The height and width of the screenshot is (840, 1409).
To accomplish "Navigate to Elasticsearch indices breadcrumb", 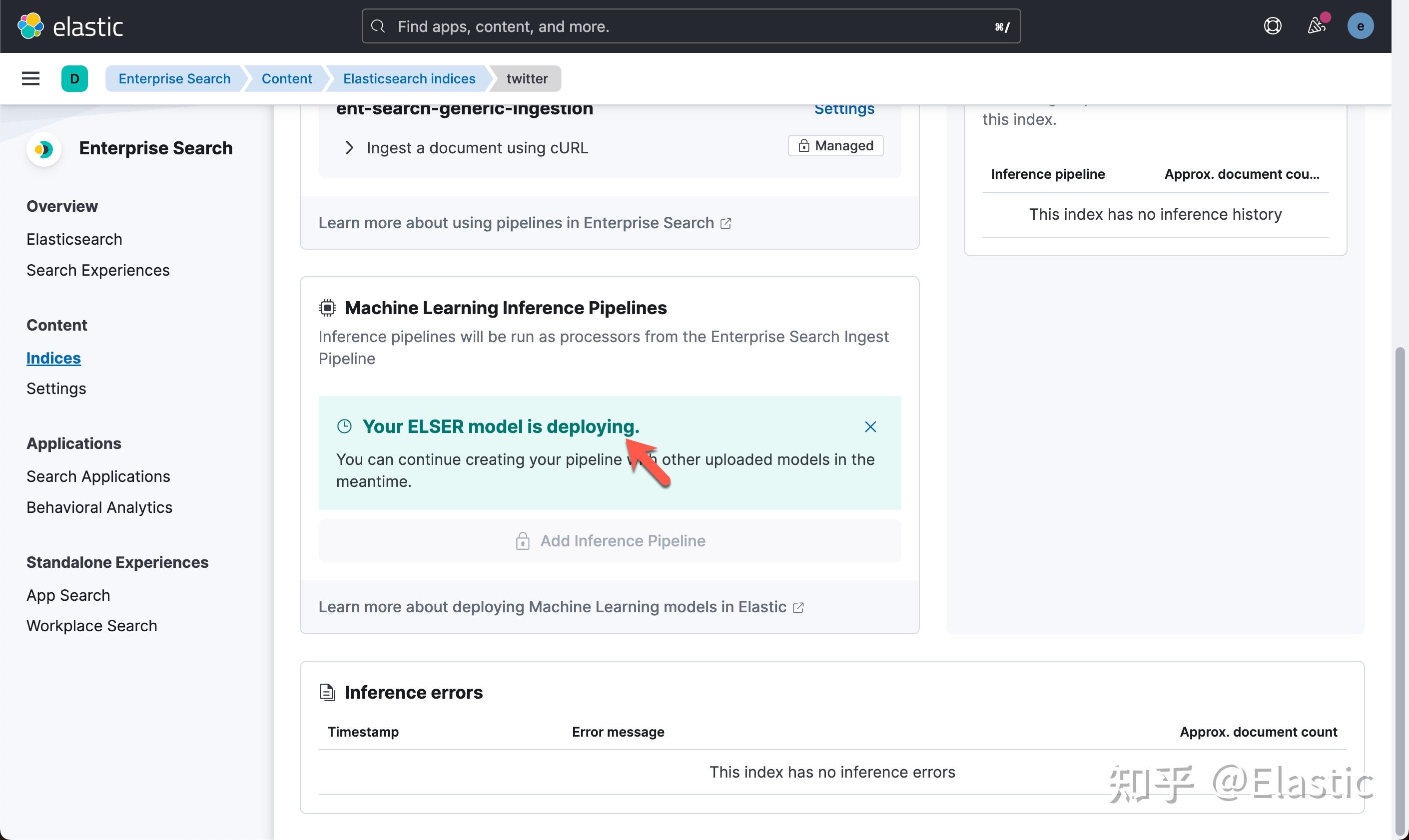I will [x=409, y=78].
